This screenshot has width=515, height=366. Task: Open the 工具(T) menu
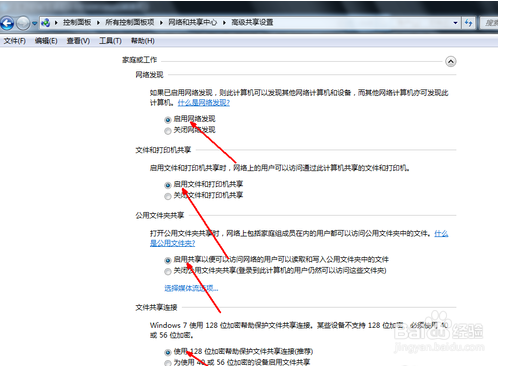click(110, 41)
